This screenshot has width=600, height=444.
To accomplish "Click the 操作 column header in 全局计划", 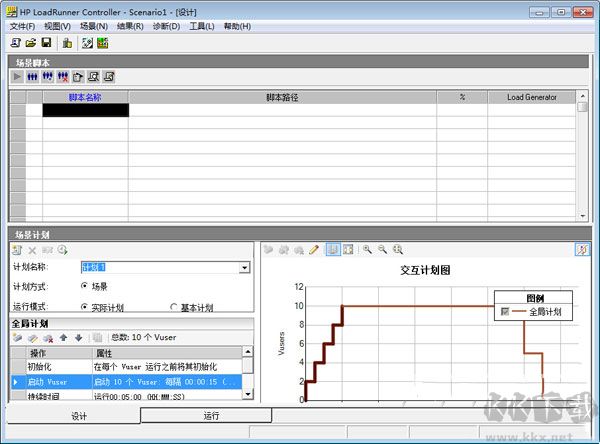I will click(59, 353).
